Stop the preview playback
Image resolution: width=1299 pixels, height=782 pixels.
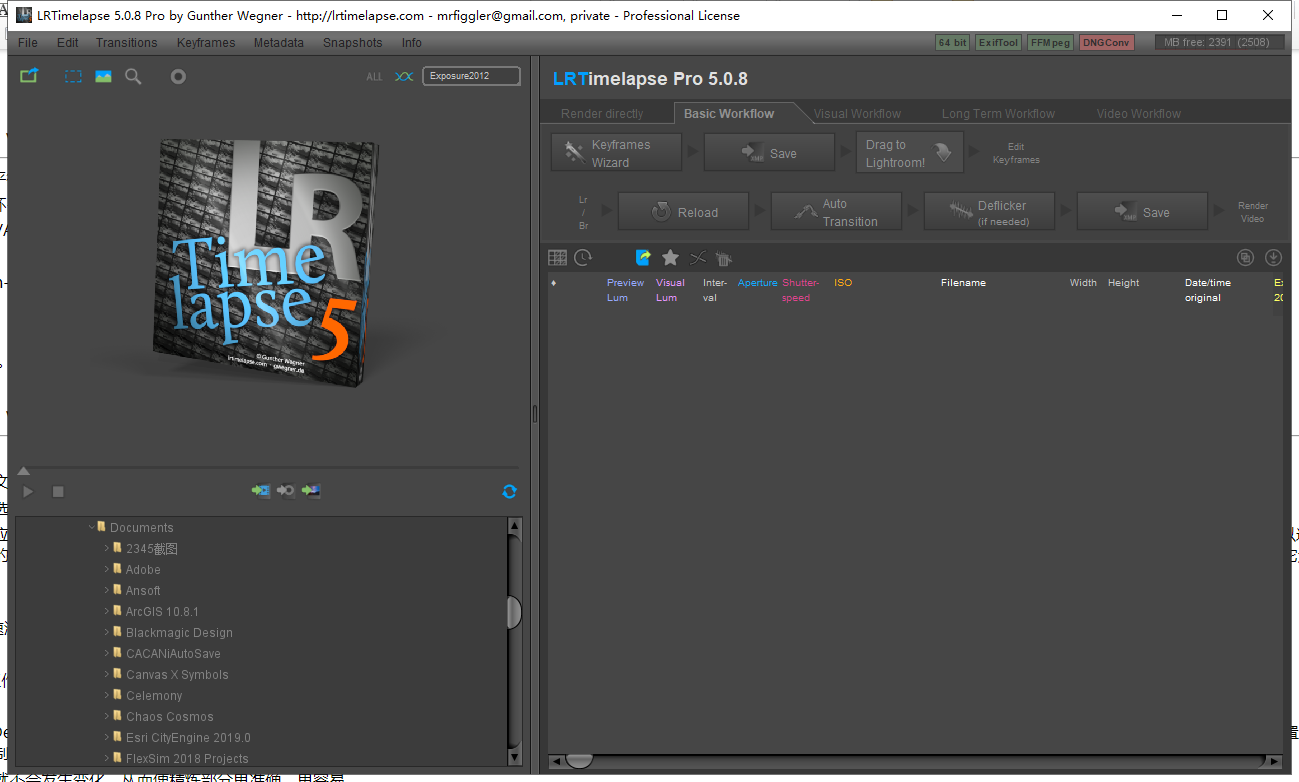58,492
